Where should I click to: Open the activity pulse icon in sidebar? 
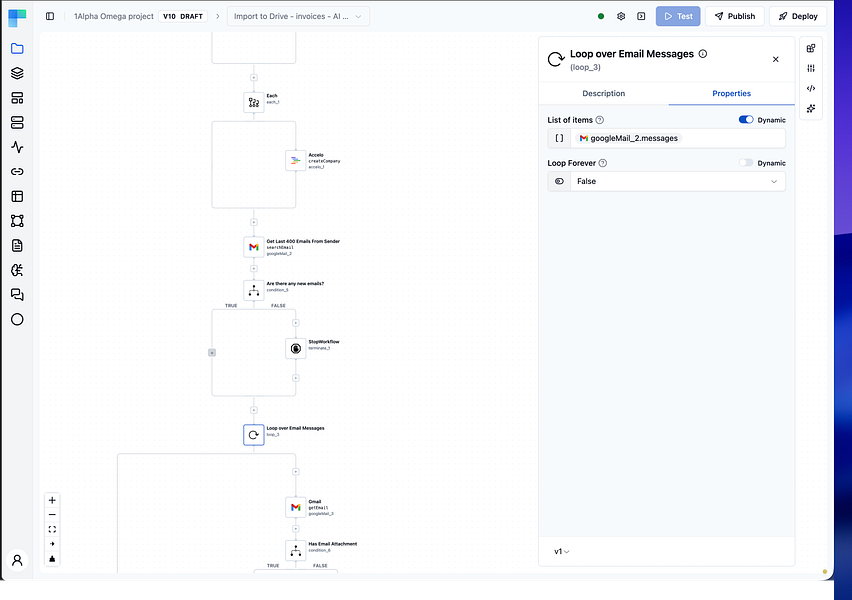[x=17, y=147]
